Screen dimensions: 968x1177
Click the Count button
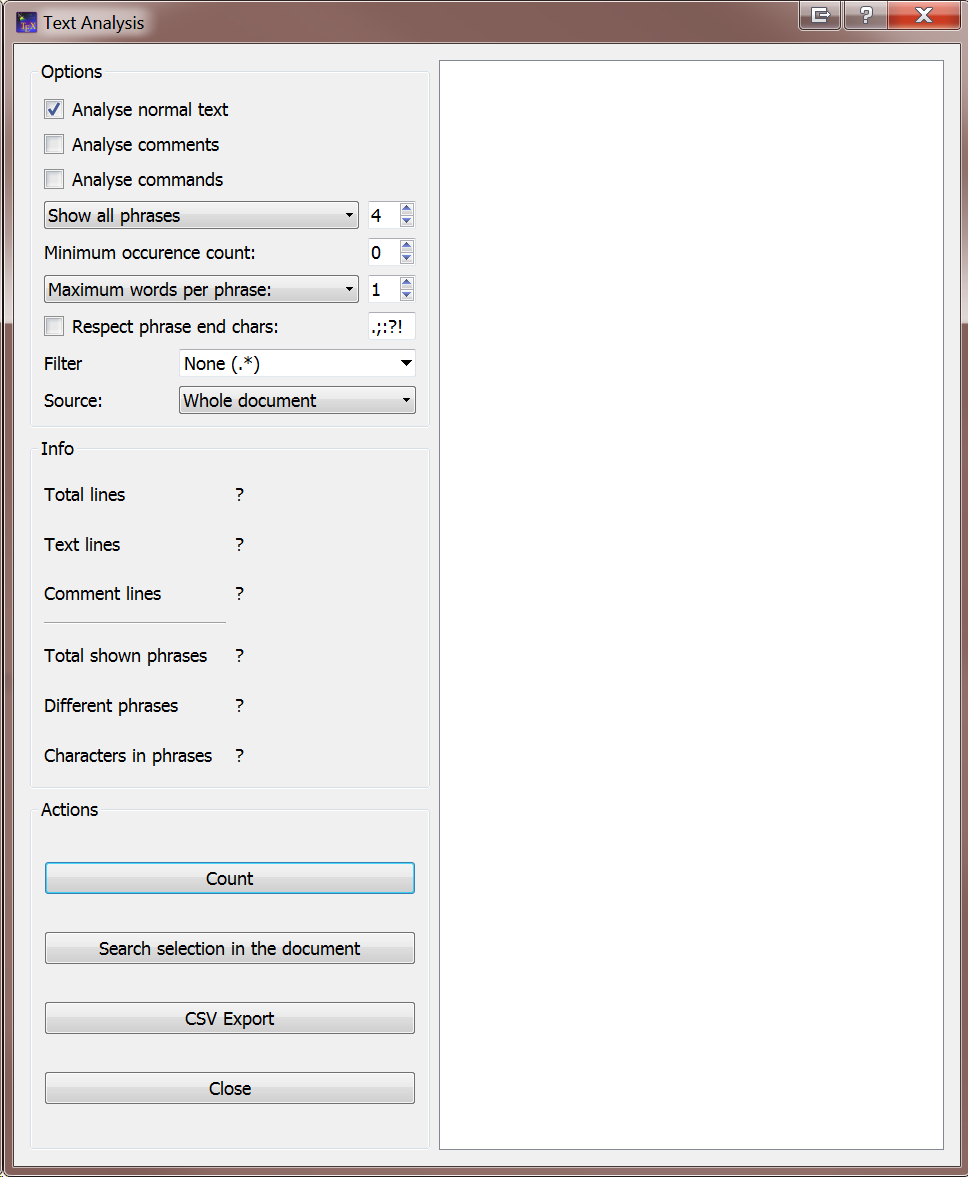[230, 878]
